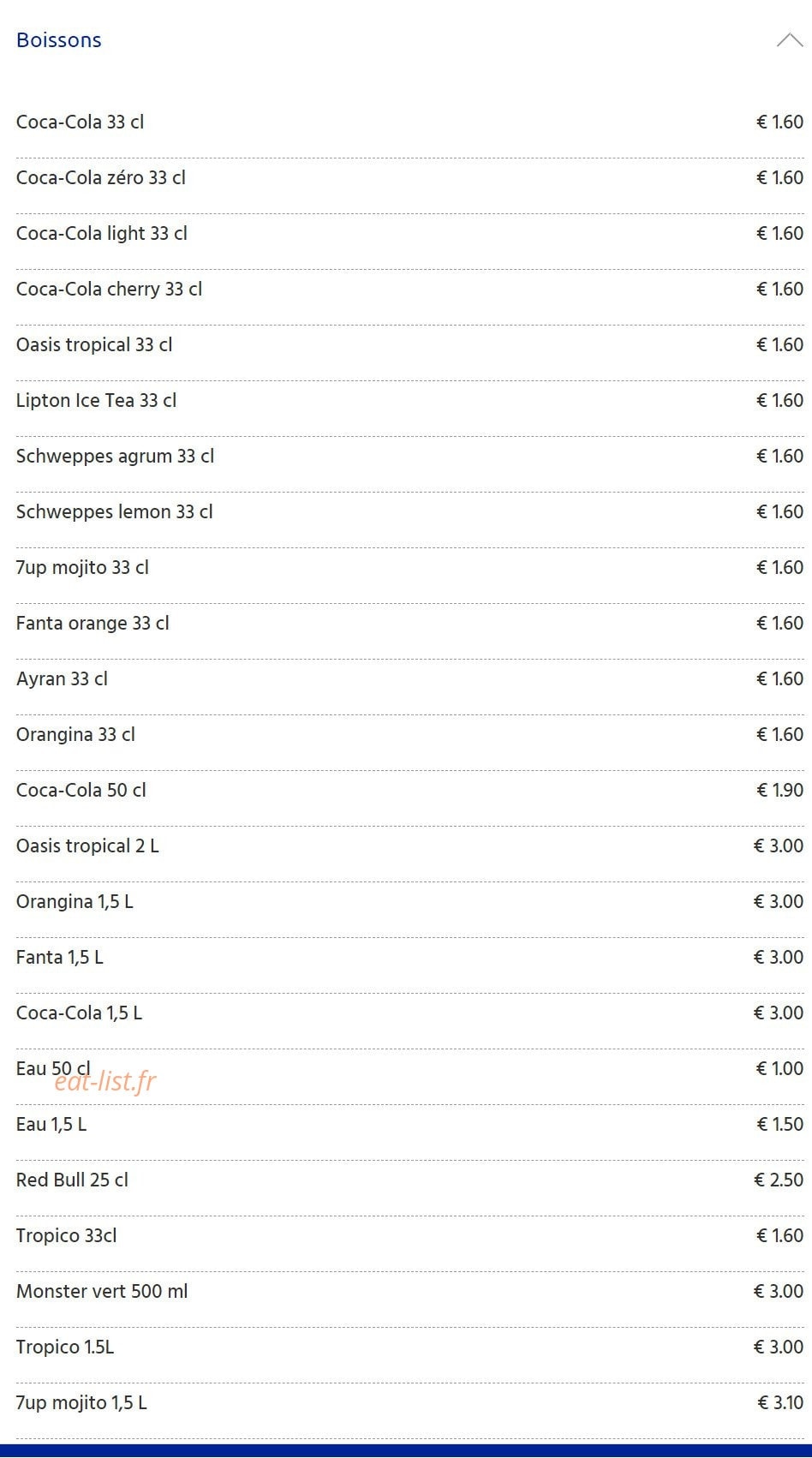
Task: Select Red Bull 25 cl
Action: 409,1180
